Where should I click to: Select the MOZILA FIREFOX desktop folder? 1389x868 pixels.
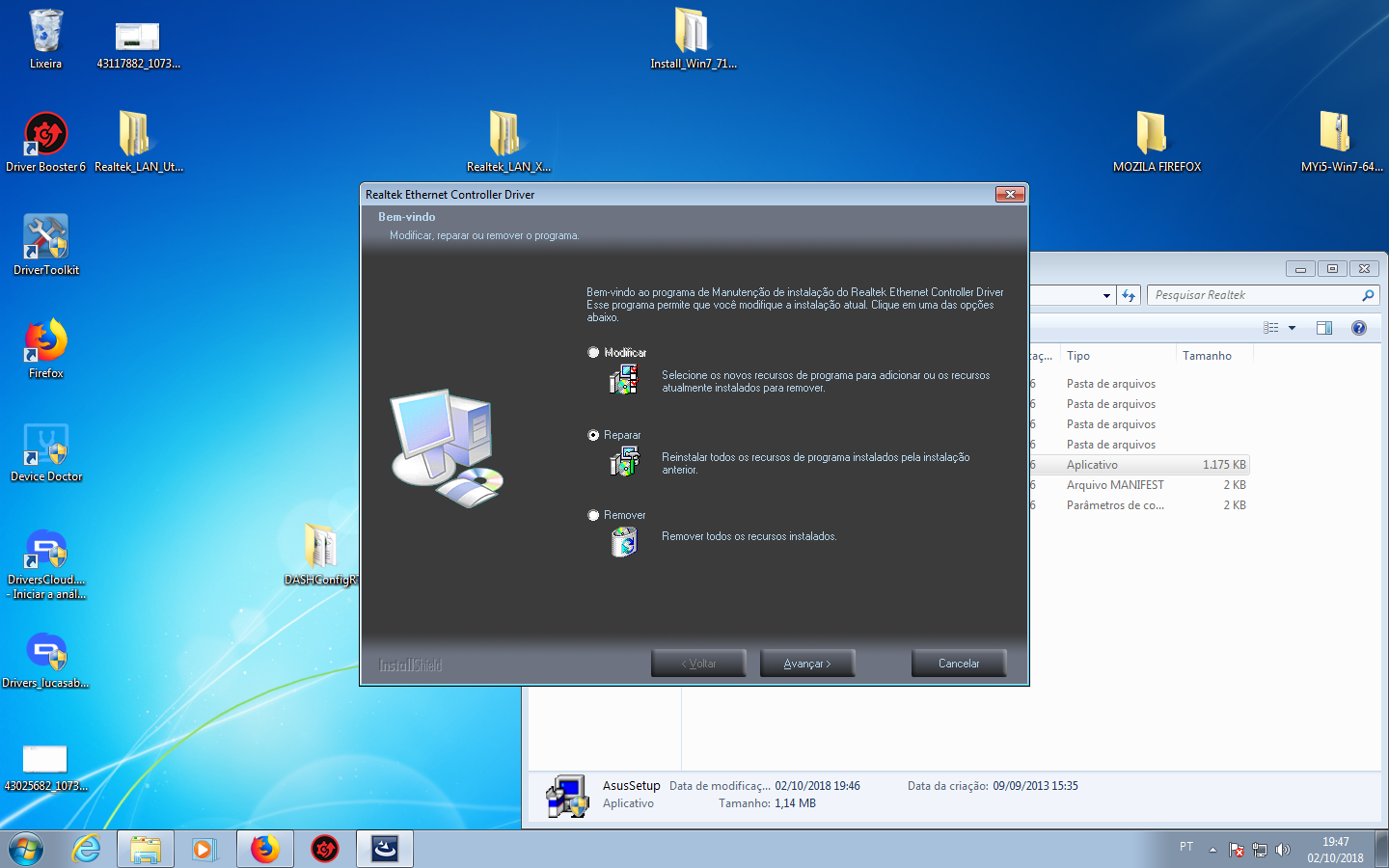click(x=1157, y=142)
